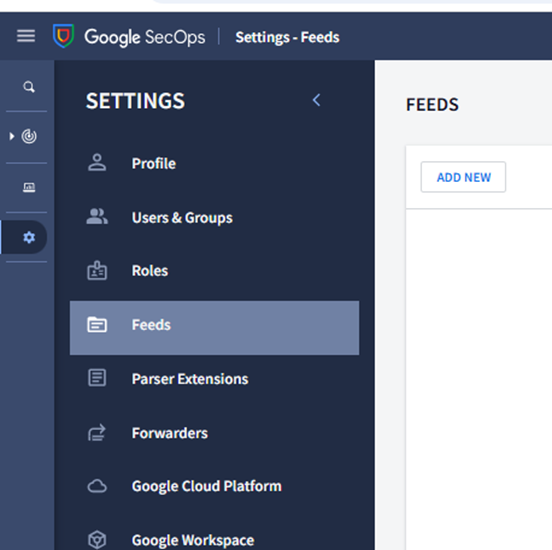Open the search icon in left rail
The width and height of the screenshot is (552, 550).
pos(29,87)
